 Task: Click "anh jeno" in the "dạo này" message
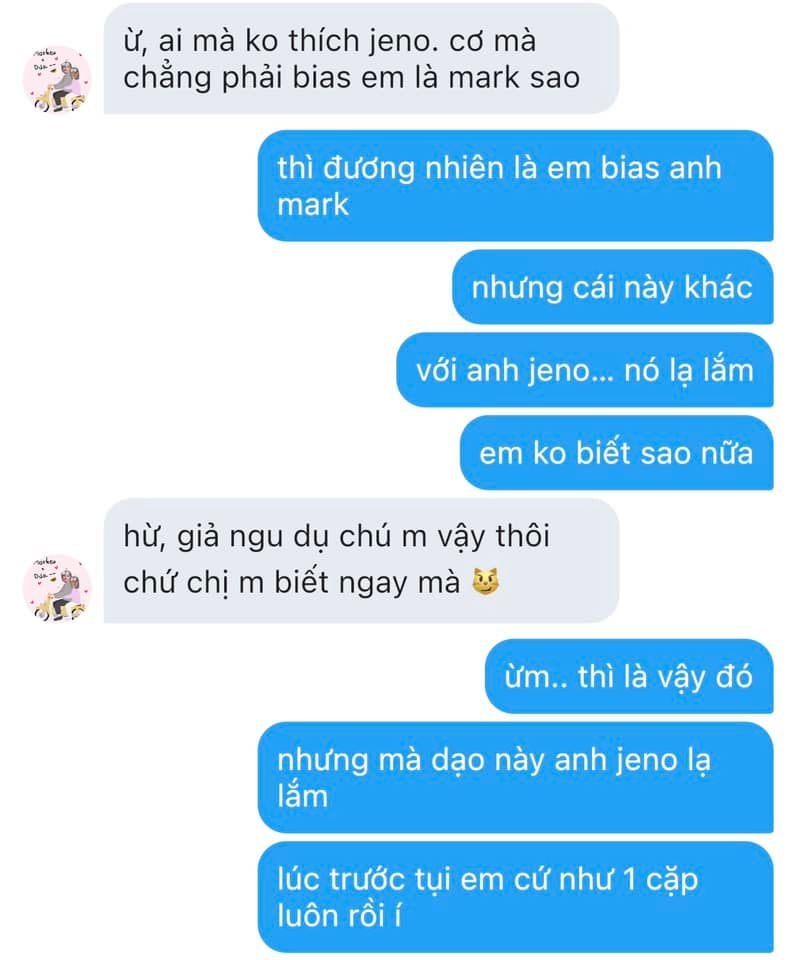[x=615, y=761]
